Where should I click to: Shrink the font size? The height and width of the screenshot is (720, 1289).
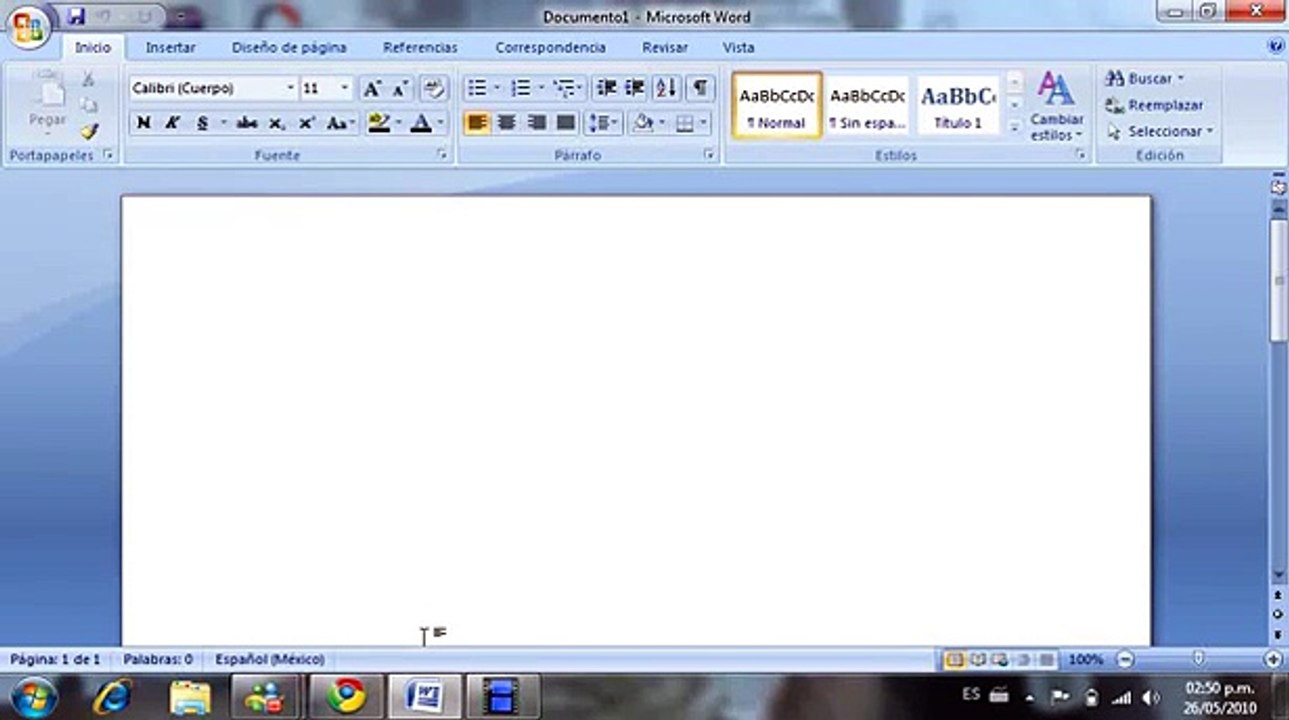tap(399, 88)
